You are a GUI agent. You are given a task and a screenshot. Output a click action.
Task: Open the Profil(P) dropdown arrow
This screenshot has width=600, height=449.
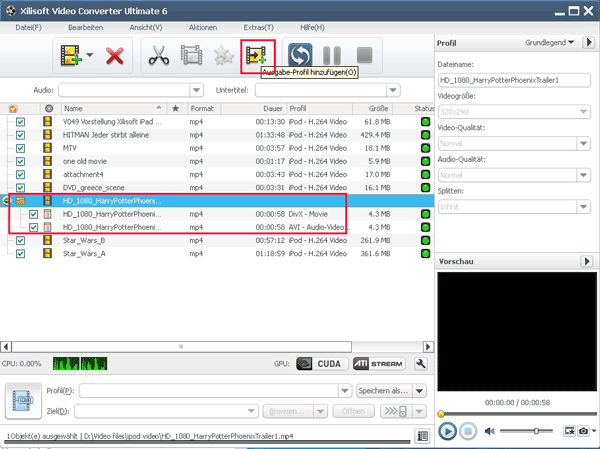coord(344,391)
